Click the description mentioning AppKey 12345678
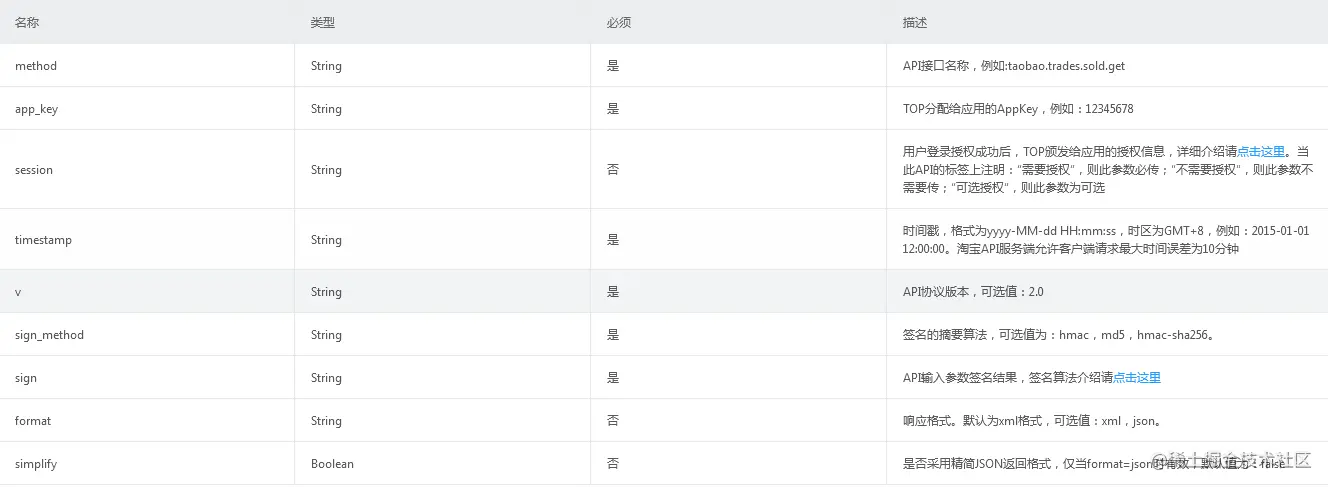The width and height of the screenshot is (1328, 487). 1017,109
